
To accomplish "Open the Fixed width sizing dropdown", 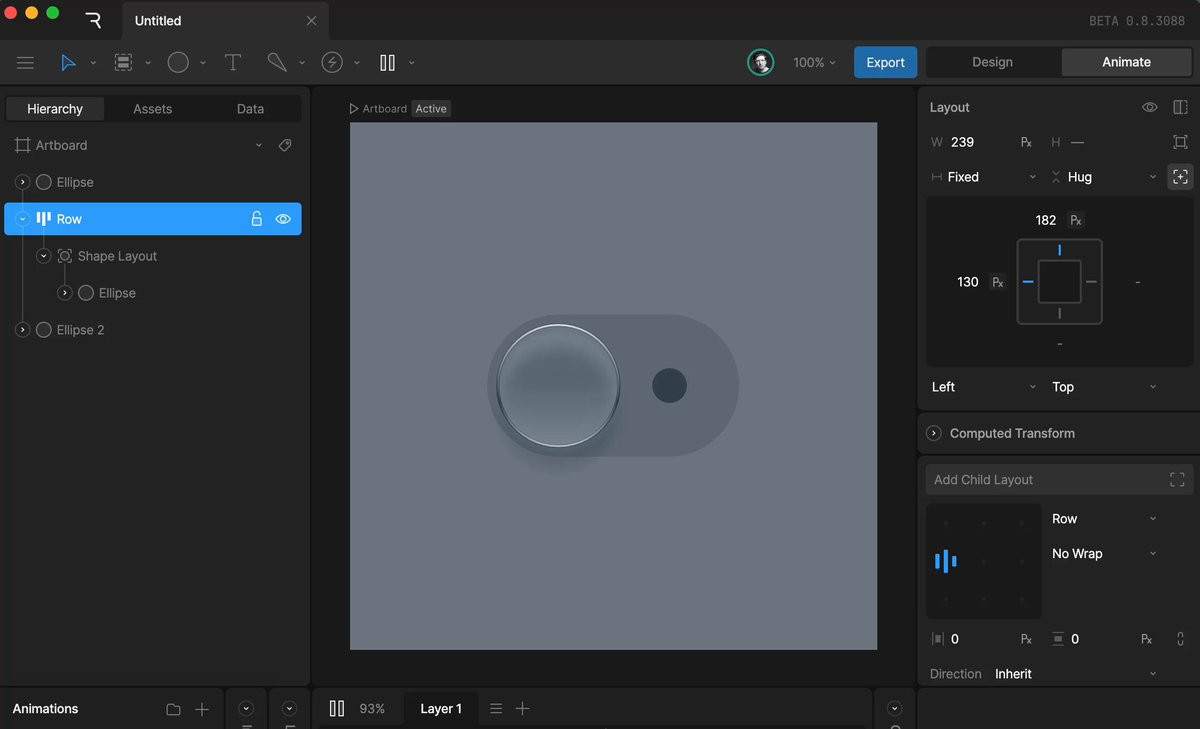I will [x=985, y=177].
